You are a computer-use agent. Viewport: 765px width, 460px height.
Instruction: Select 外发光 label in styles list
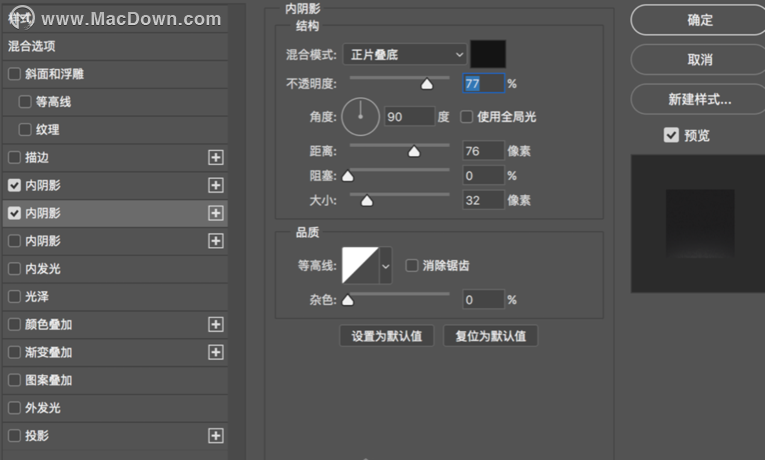[42, 408]
